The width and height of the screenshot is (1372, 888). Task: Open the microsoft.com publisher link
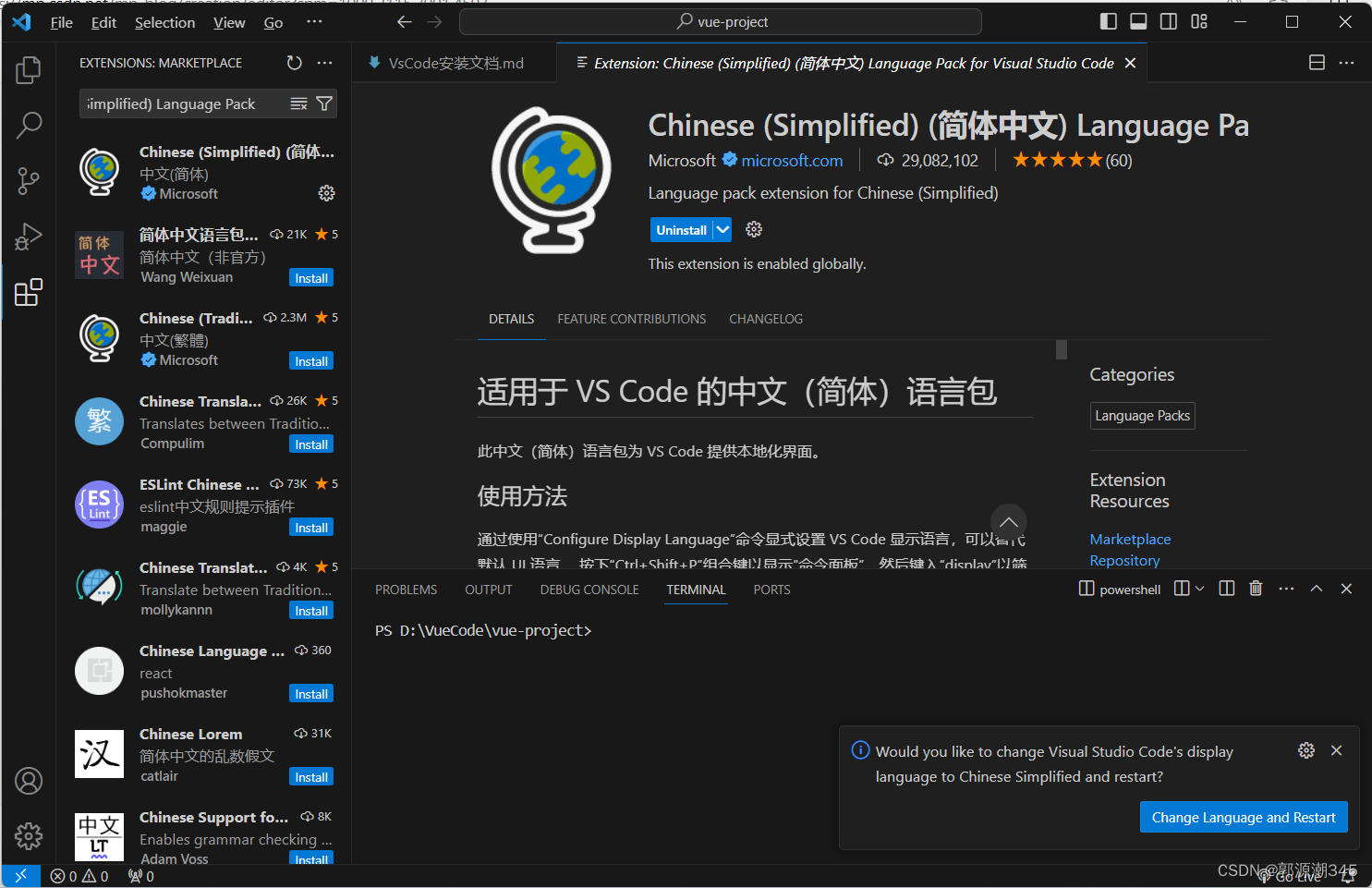coord(792,161)
